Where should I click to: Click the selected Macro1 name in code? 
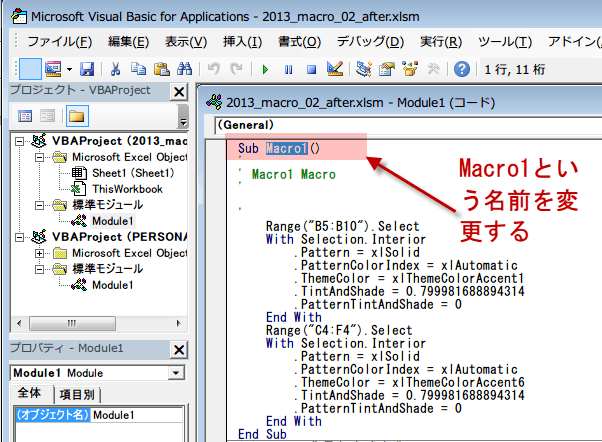[287, 149]
